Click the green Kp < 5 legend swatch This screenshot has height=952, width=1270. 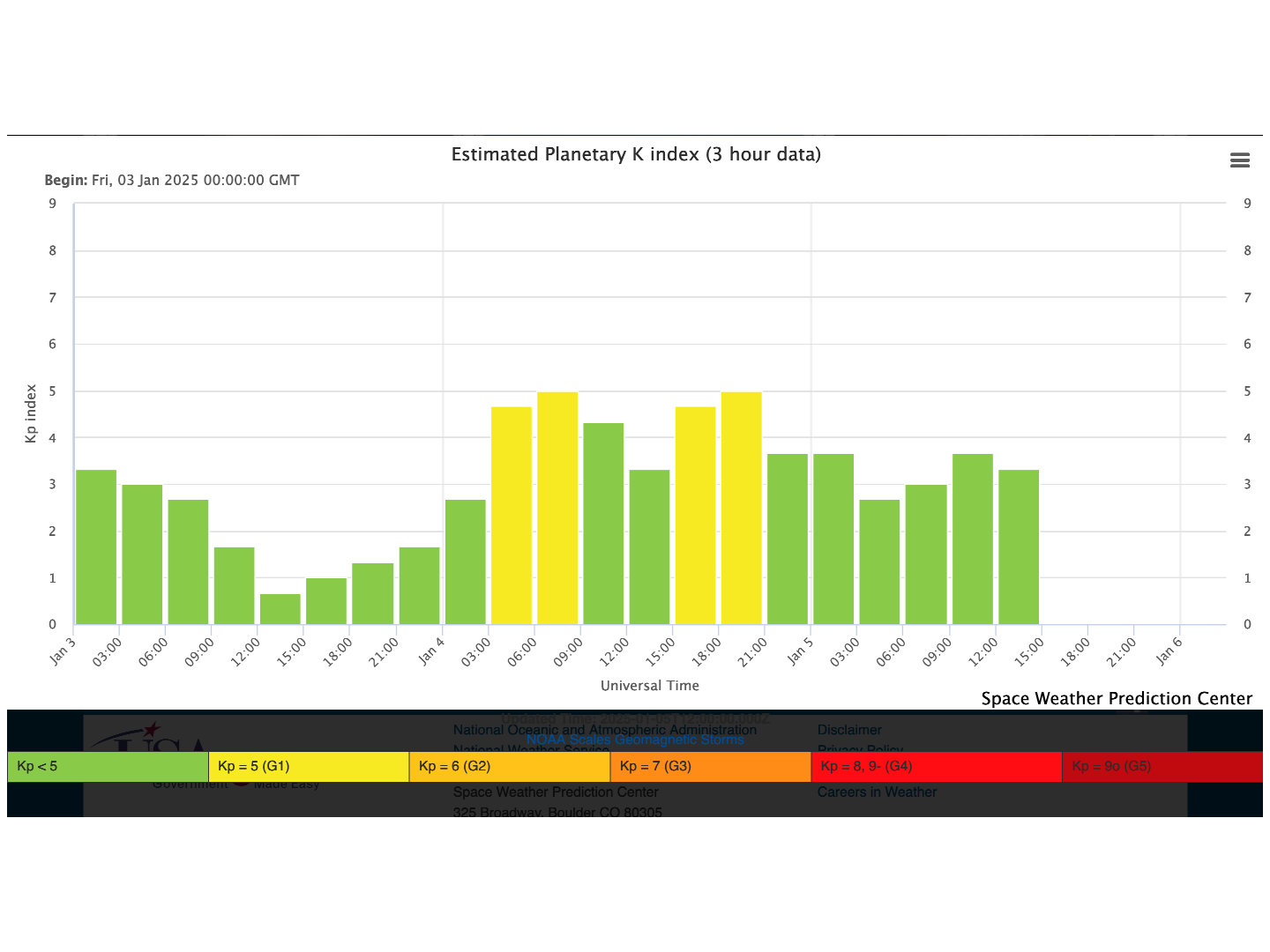coord(108,766)
